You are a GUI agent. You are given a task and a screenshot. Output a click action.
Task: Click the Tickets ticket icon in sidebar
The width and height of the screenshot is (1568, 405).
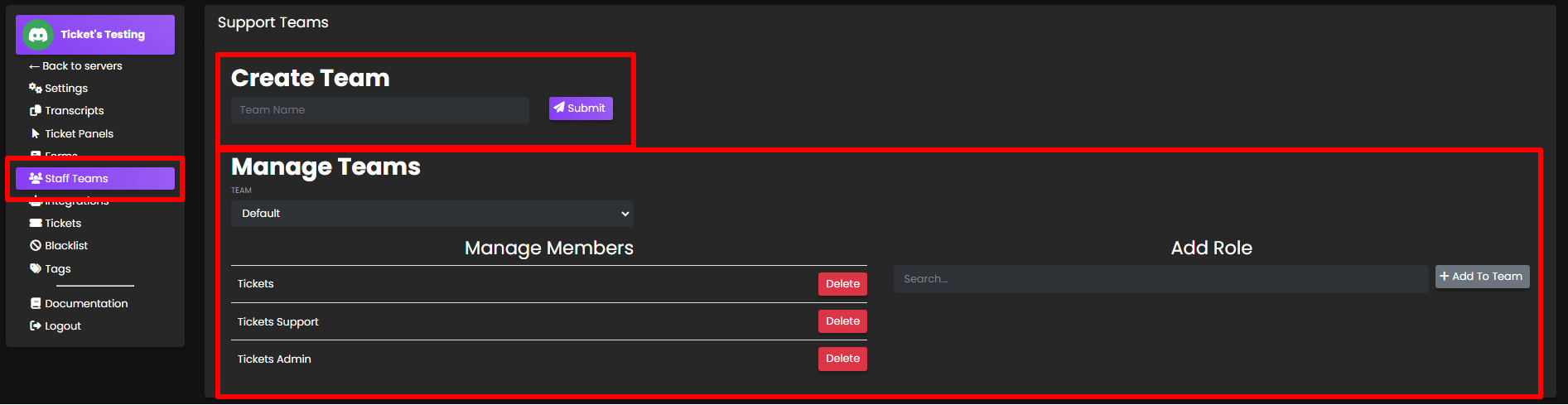pyautogui.click(x=36, y=223)
